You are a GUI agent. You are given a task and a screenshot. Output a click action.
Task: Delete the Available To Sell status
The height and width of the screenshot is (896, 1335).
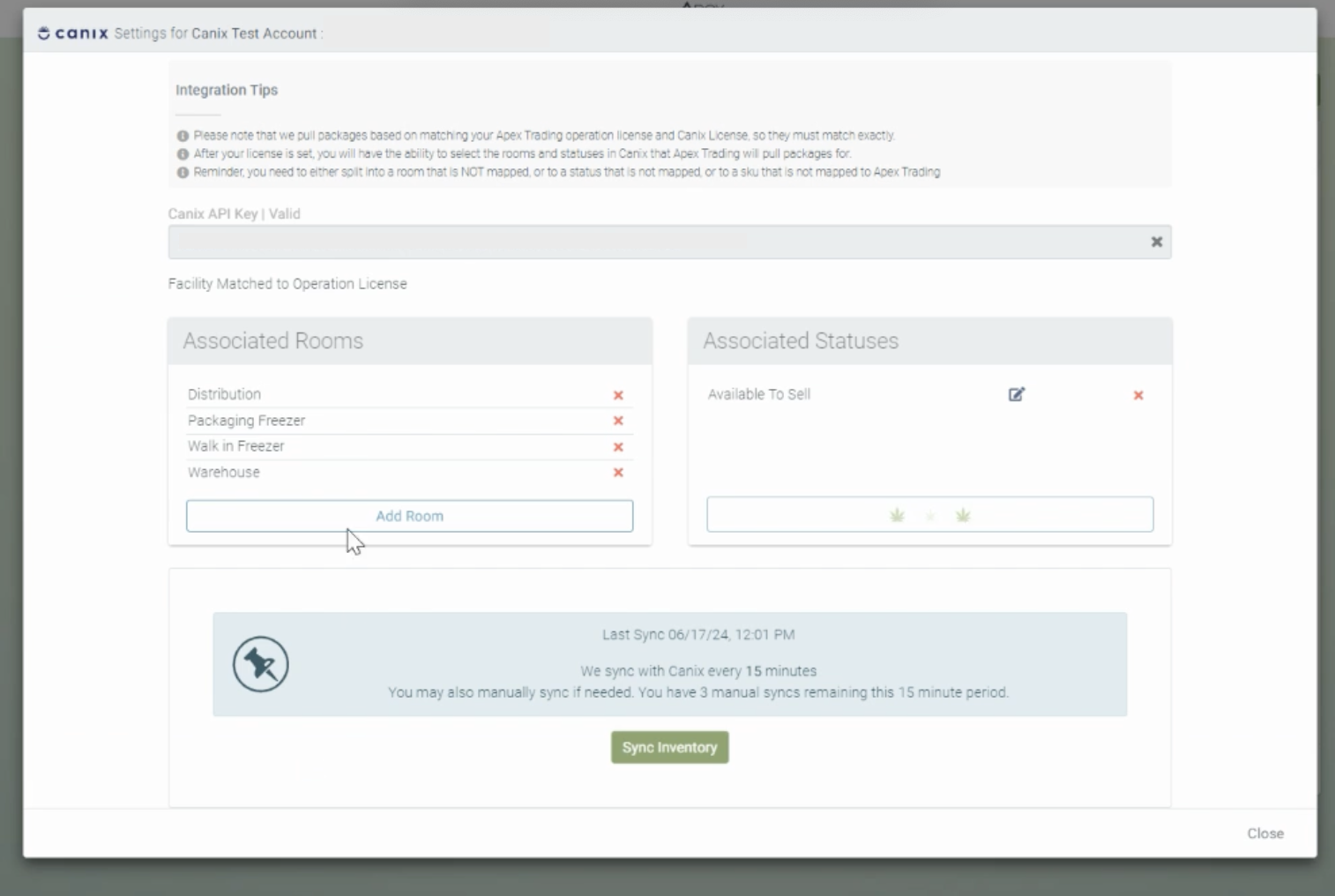click(1138, 395)
